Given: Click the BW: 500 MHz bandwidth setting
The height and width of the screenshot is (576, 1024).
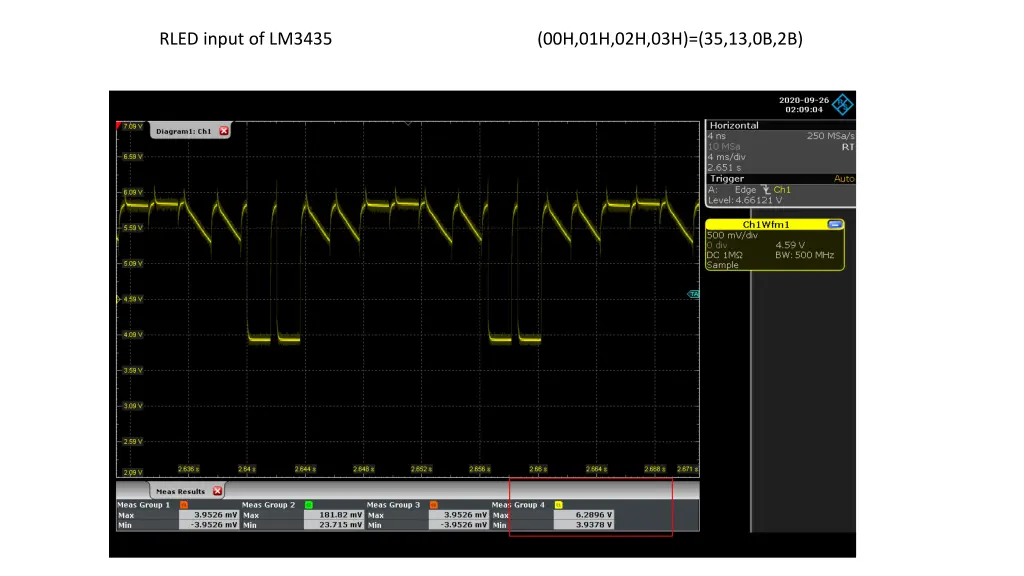Looking at the screenshot, I should click(x=805, y=255).
